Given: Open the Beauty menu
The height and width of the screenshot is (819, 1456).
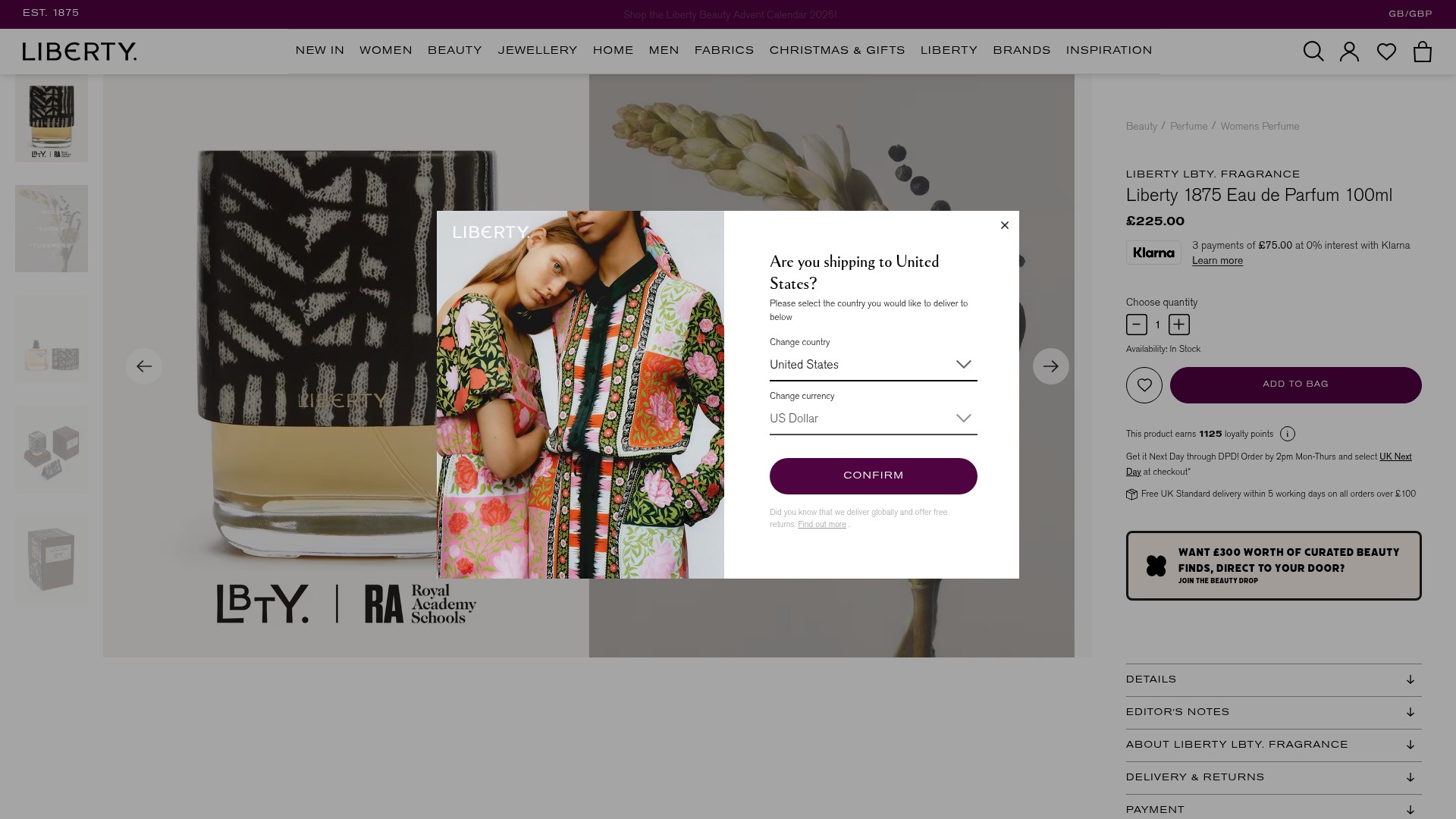Looking at the screenshot, I should point(455,51).
